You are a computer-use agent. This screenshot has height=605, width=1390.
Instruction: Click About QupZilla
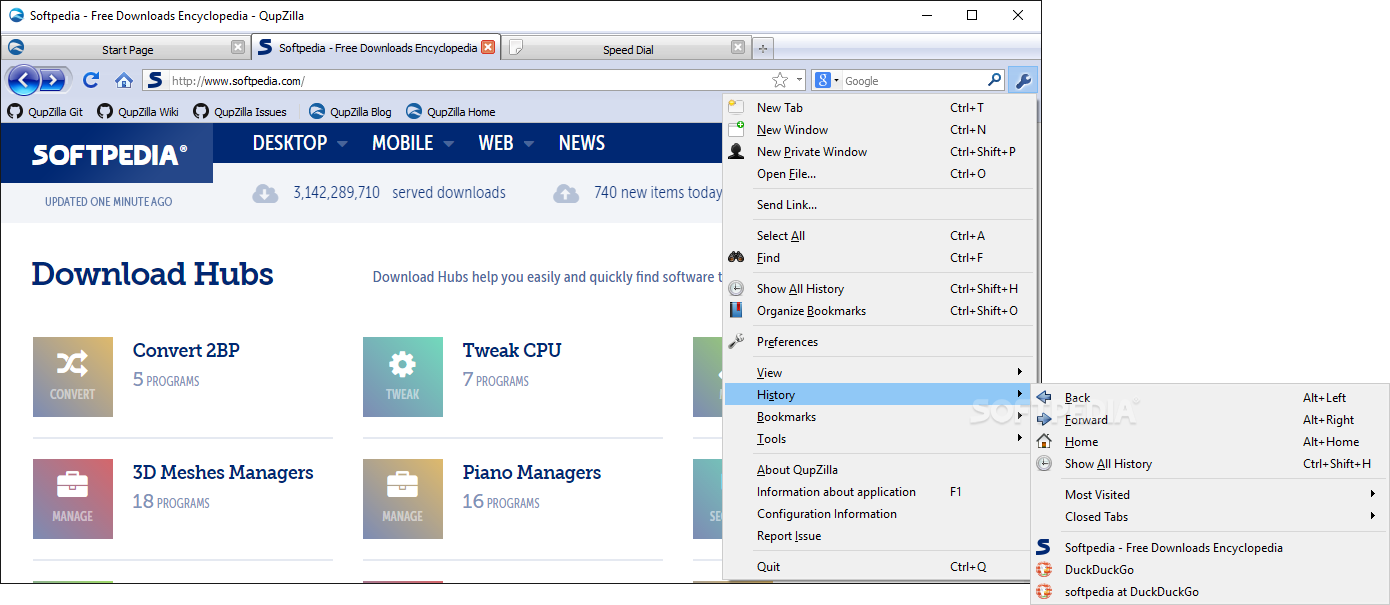click(x=879, y=470)
